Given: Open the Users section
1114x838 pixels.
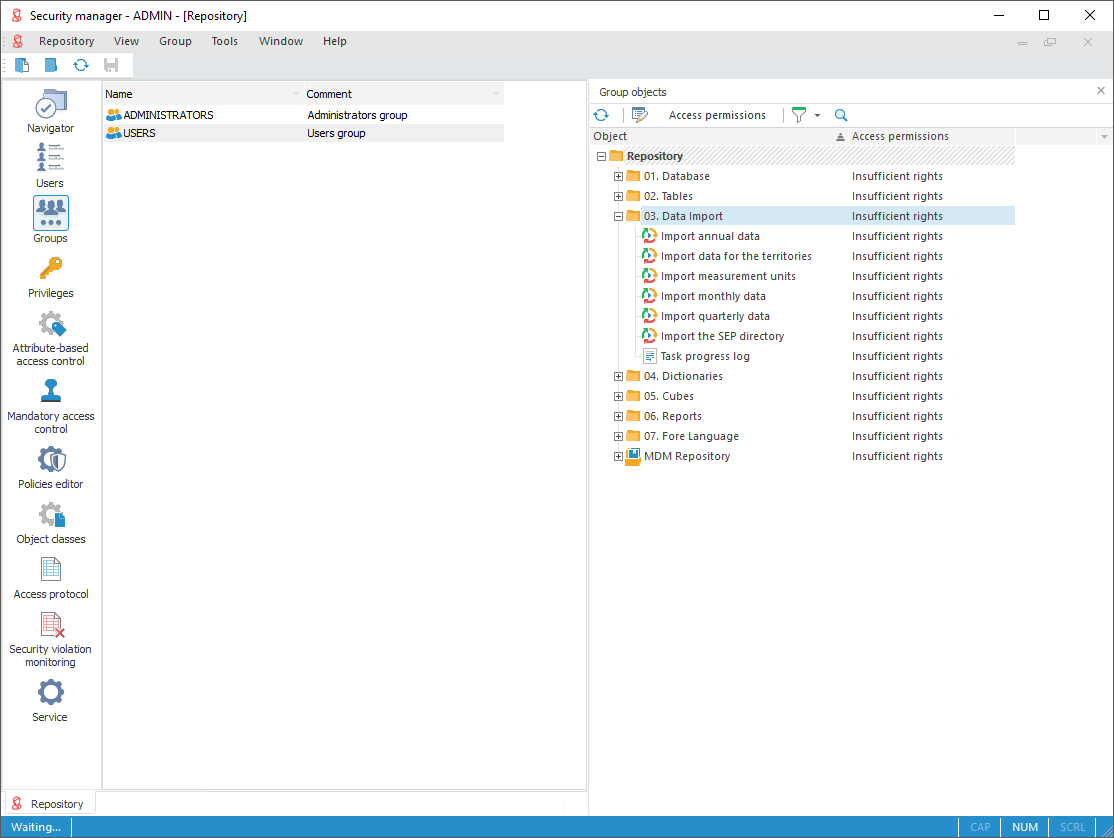Looking at the screenshot, I should [50, 165].
